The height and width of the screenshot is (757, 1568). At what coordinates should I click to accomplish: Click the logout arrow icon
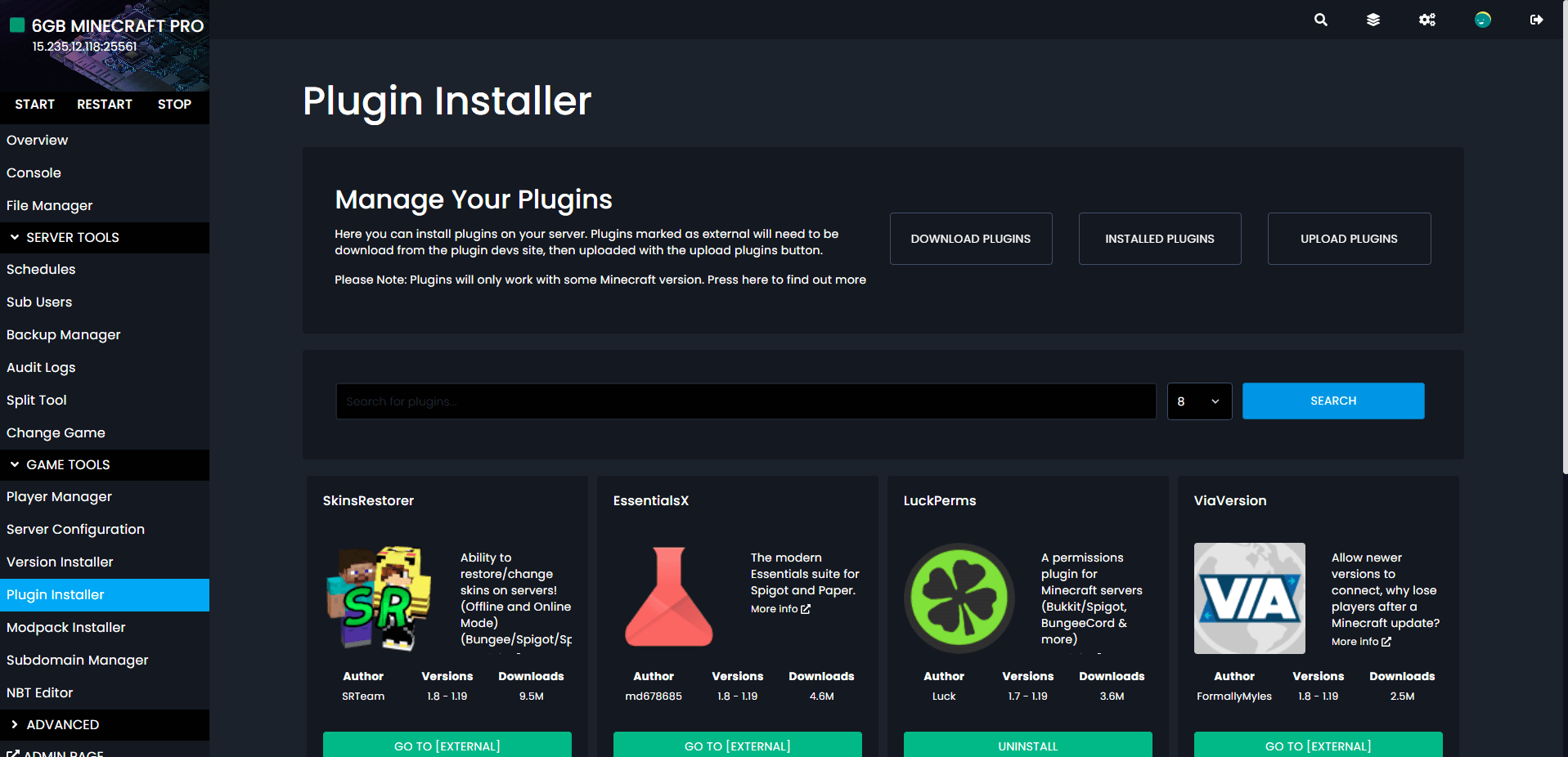(1537, 20)
